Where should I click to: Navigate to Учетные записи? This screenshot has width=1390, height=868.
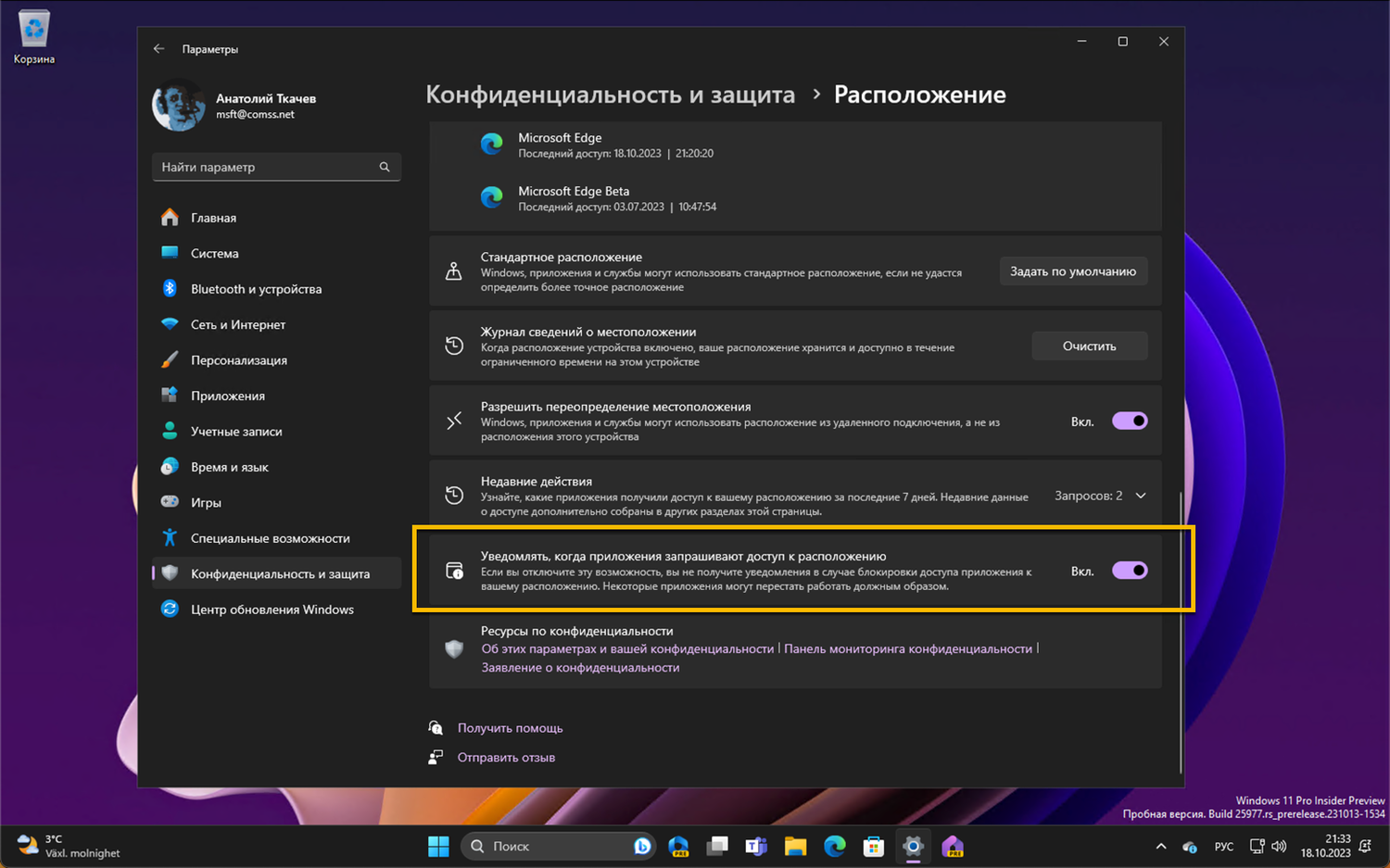pos(276,432)
